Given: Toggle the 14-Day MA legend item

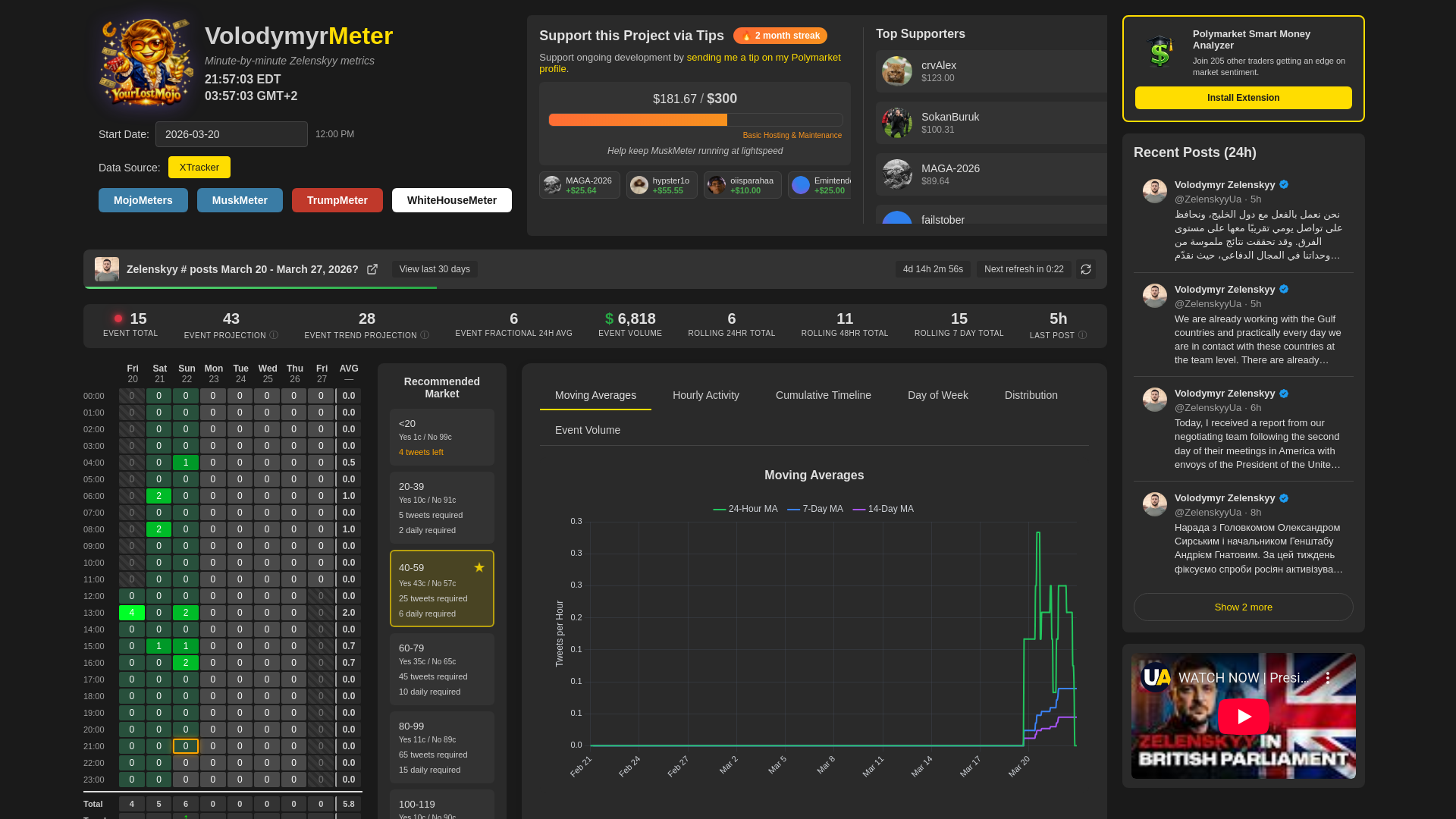Looking at the screenshot, I should tap(883, 509).
